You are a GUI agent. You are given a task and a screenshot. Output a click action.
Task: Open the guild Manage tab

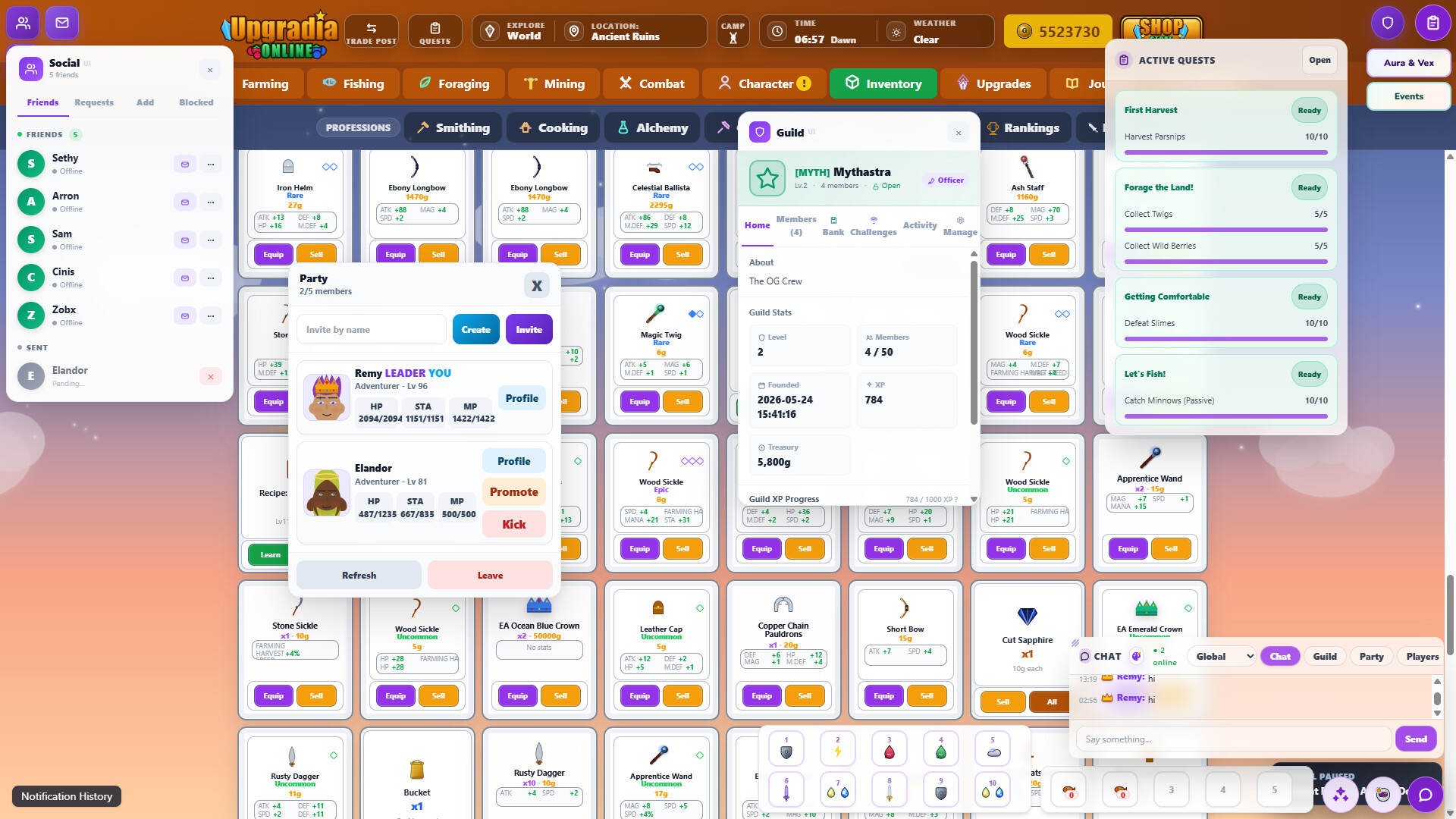pyautogui.click(x=960, y=225)
